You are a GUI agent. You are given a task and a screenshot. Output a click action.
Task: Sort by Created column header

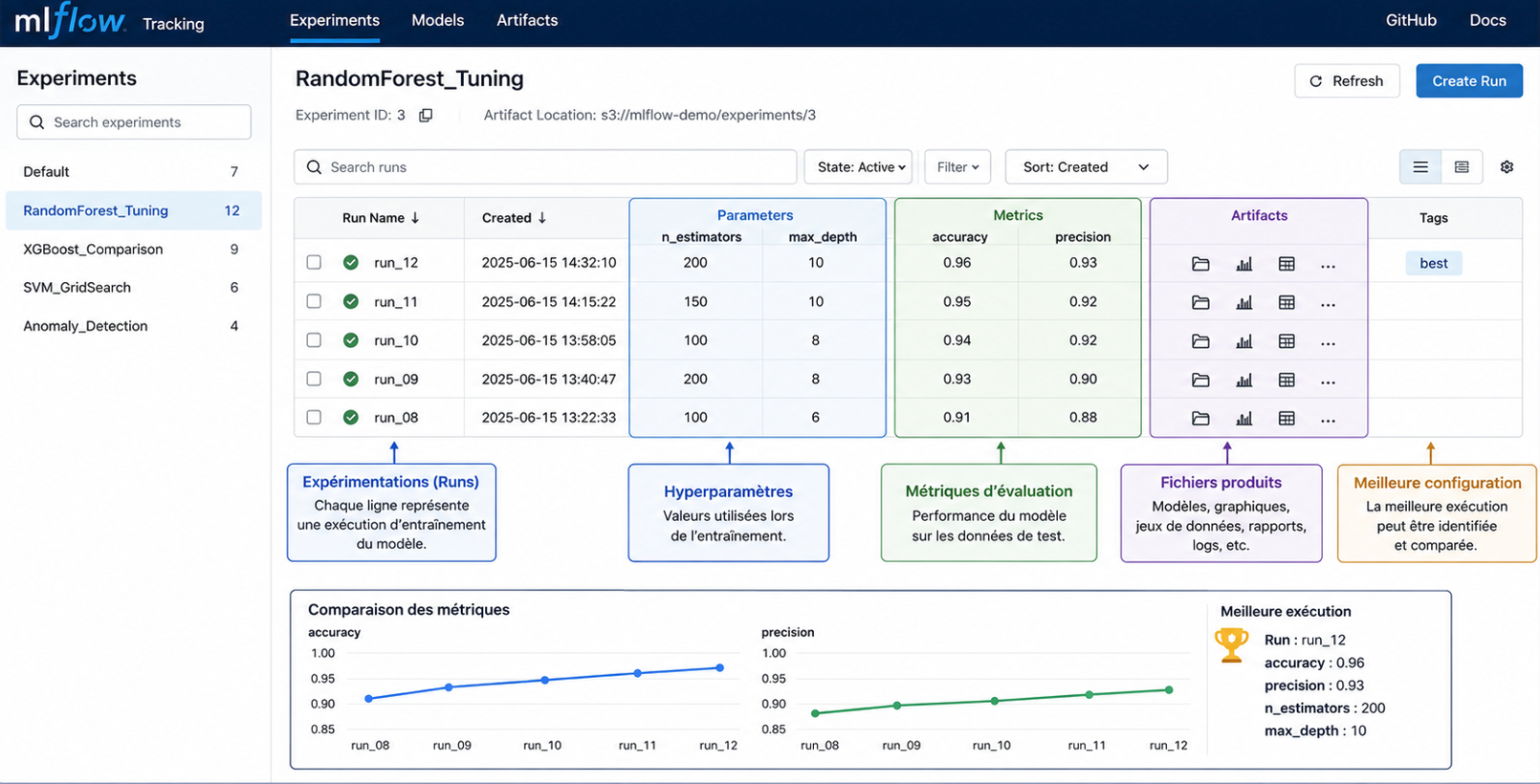[514, 218]
